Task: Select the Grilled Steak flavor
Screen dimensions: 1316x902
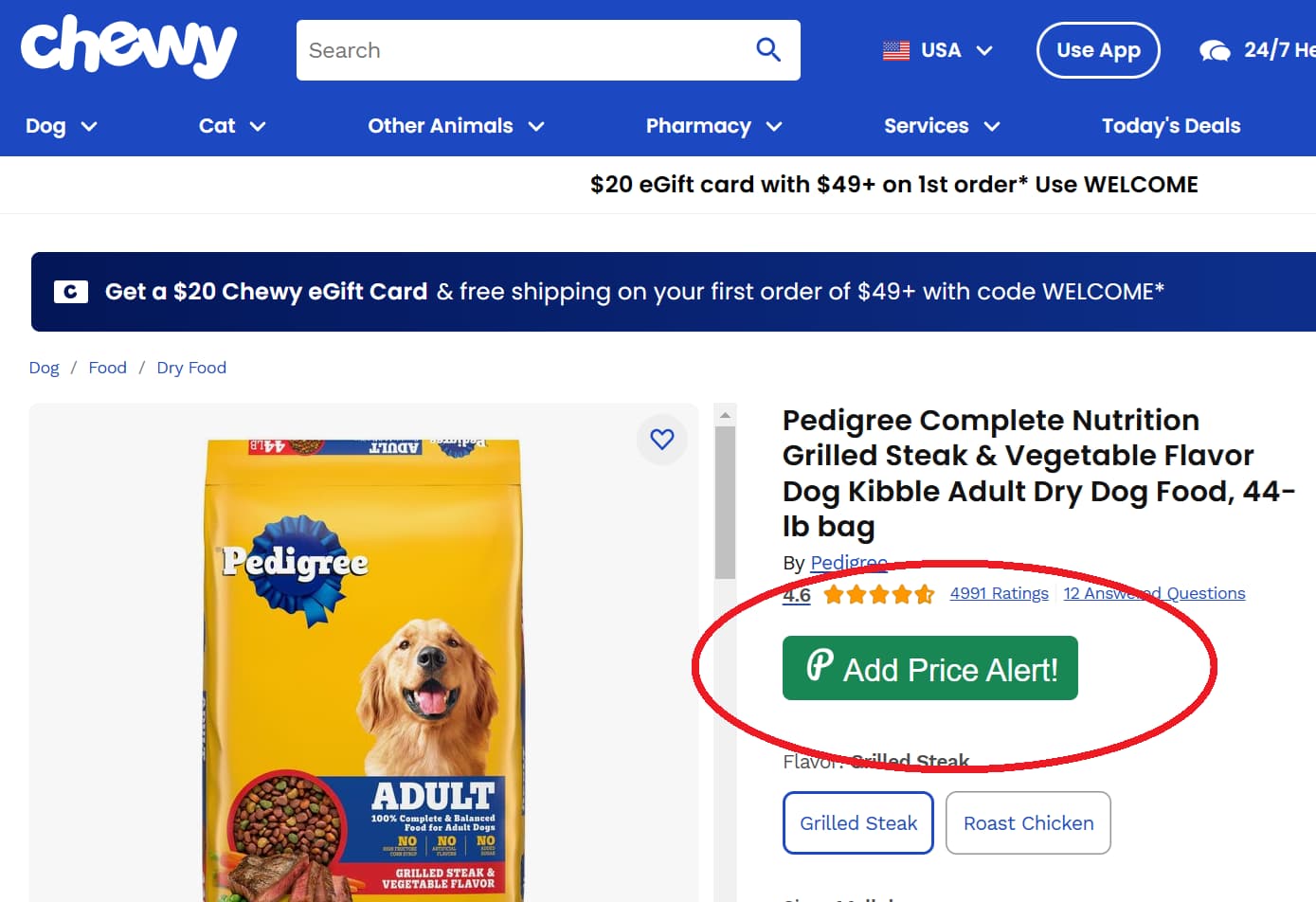Action: click(857, 822)
